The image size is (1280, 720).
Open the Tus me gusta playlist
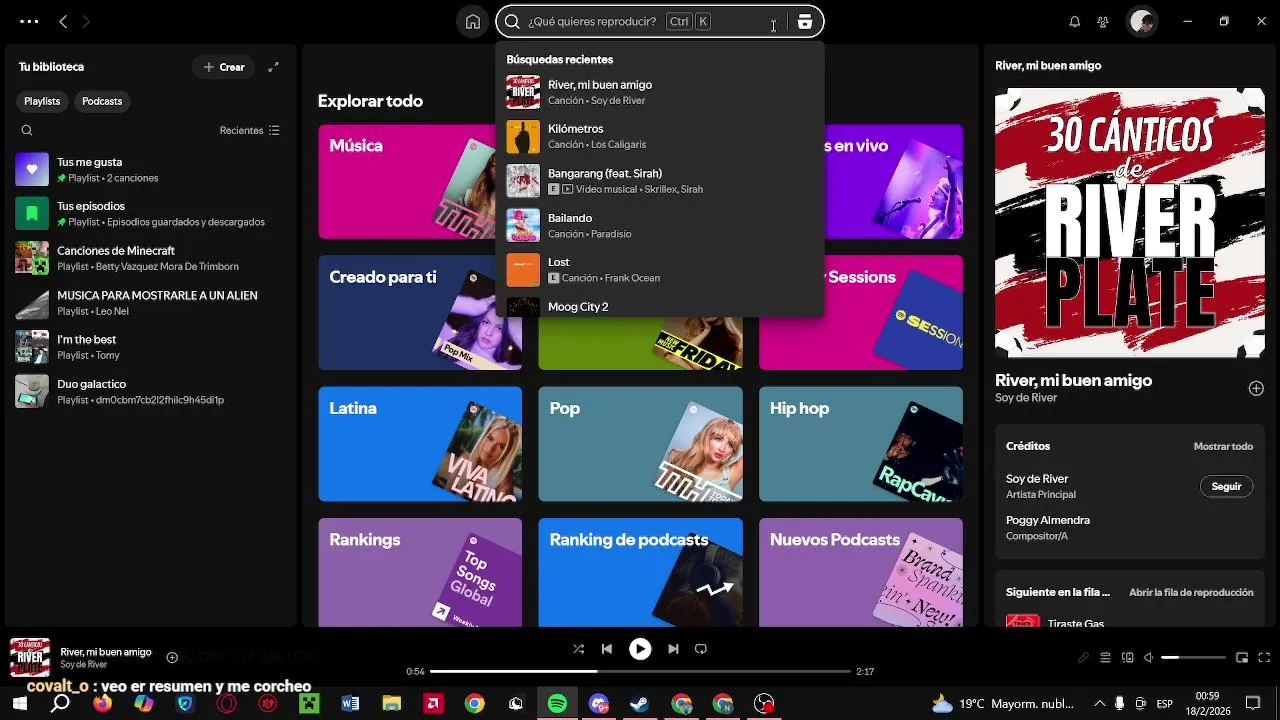tap(150, 170)
